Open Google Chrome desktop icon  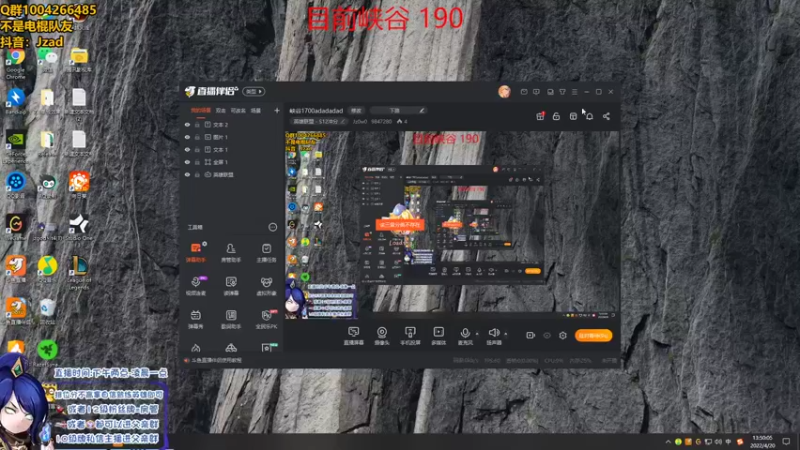15,63
